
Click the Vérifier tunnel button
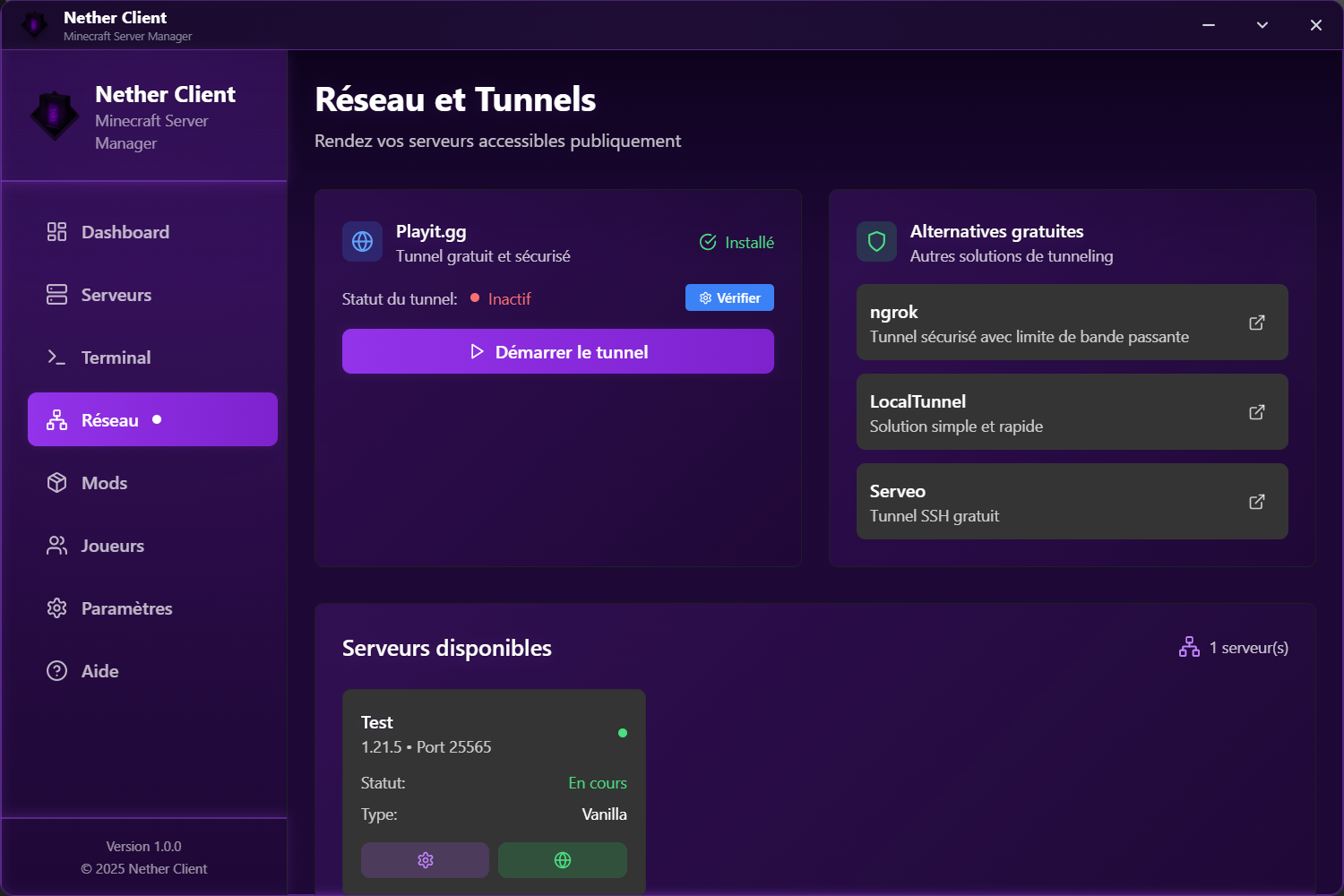tap(728, 297)
